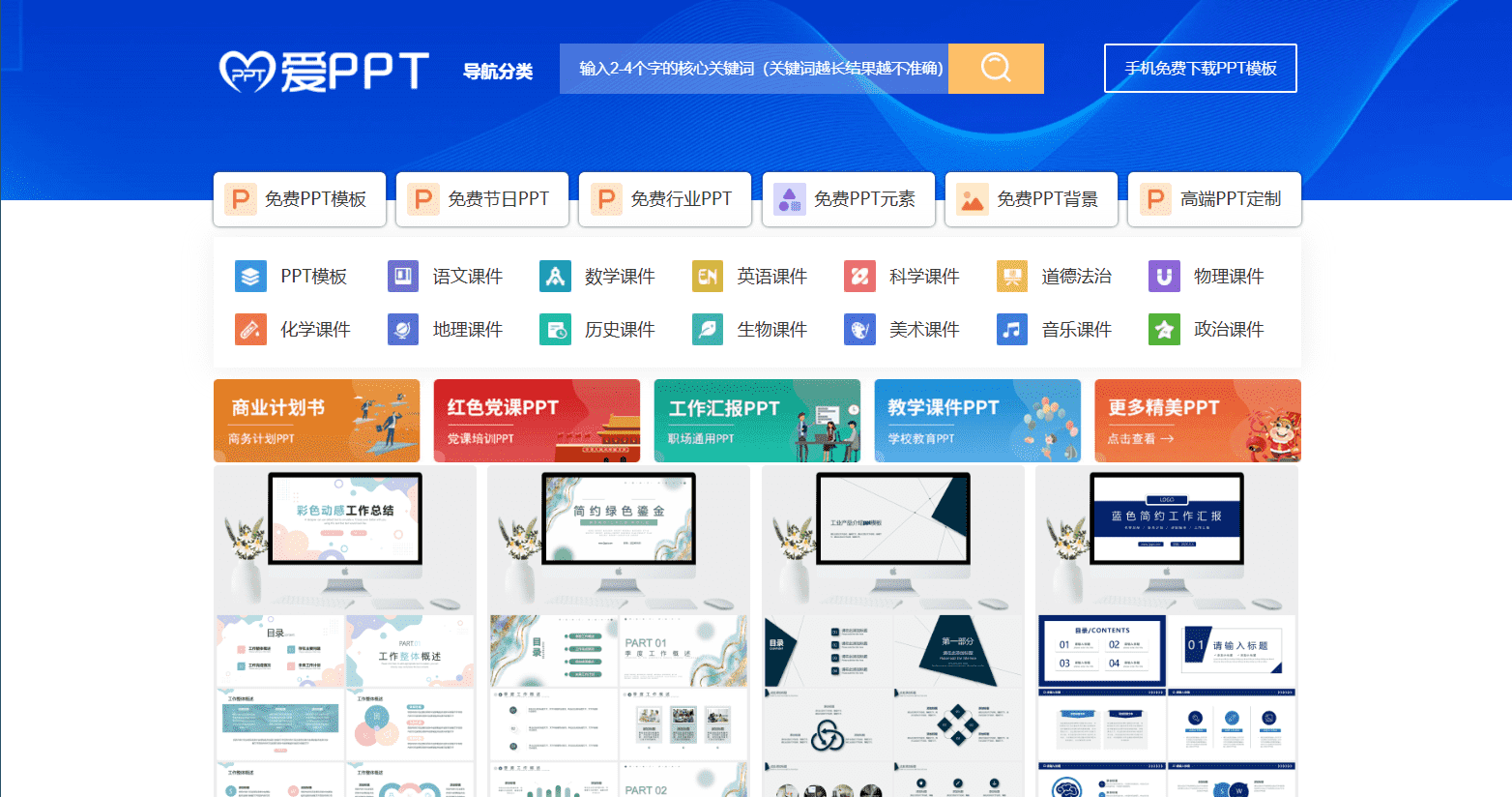The image size is (1512, 797).
Task: Select the 免费PPT模板 tab
Action: click(300, 199)
